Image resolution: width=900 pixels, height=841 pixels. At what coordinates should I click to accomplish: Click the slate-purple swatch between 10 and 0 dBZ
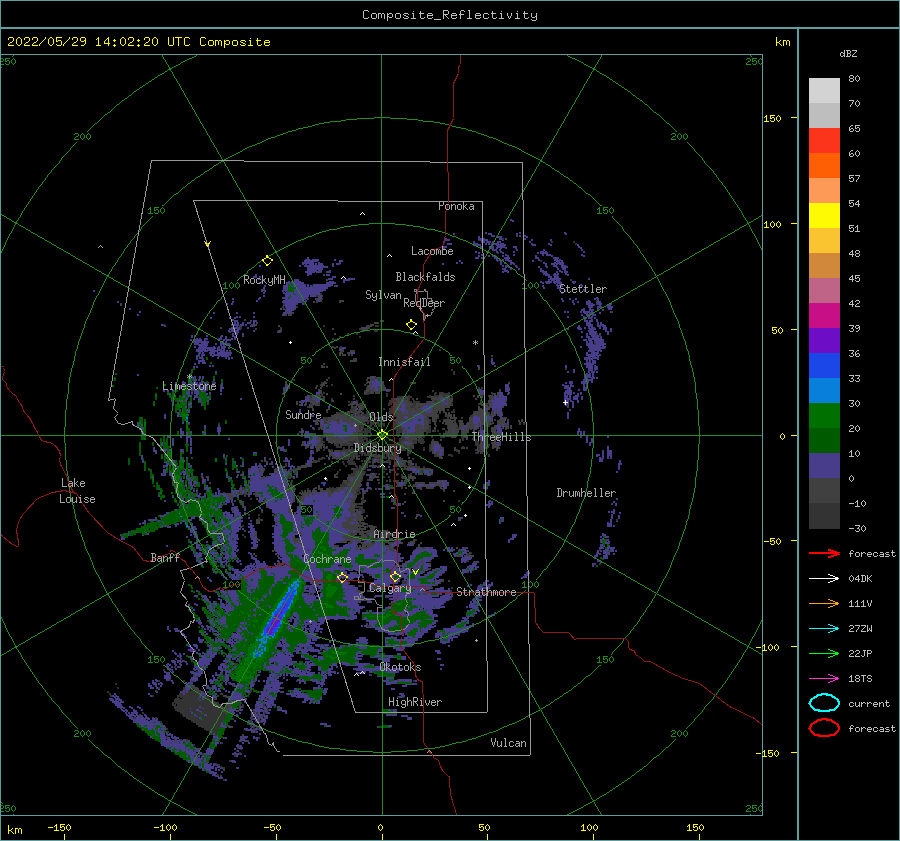[824, 466]
